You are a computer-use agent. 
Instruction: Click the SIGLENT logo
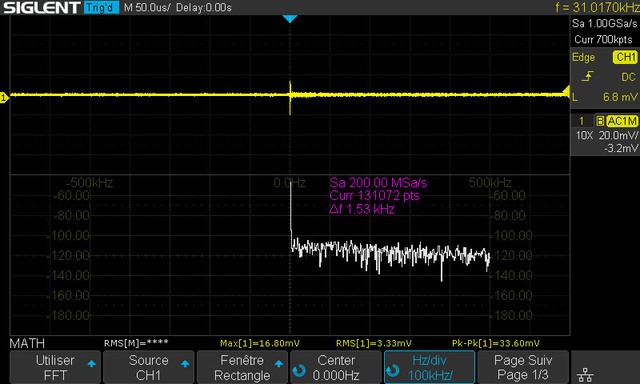pos(41,7)
